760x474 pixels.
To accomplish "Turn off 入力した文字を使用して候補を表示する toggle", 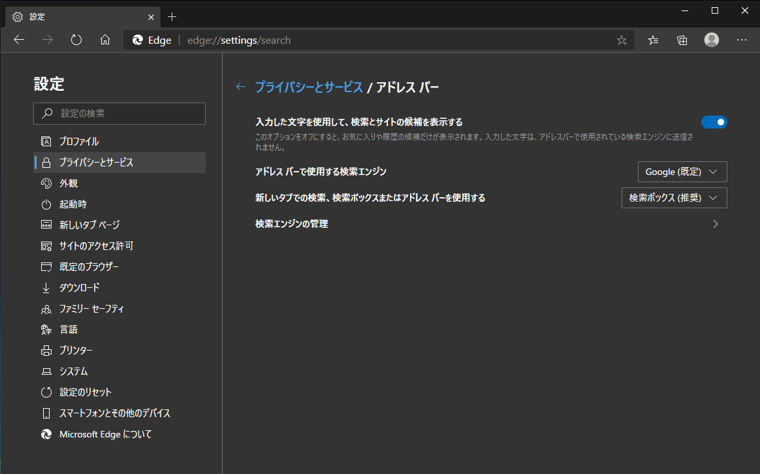I will [x=713, y=122].
